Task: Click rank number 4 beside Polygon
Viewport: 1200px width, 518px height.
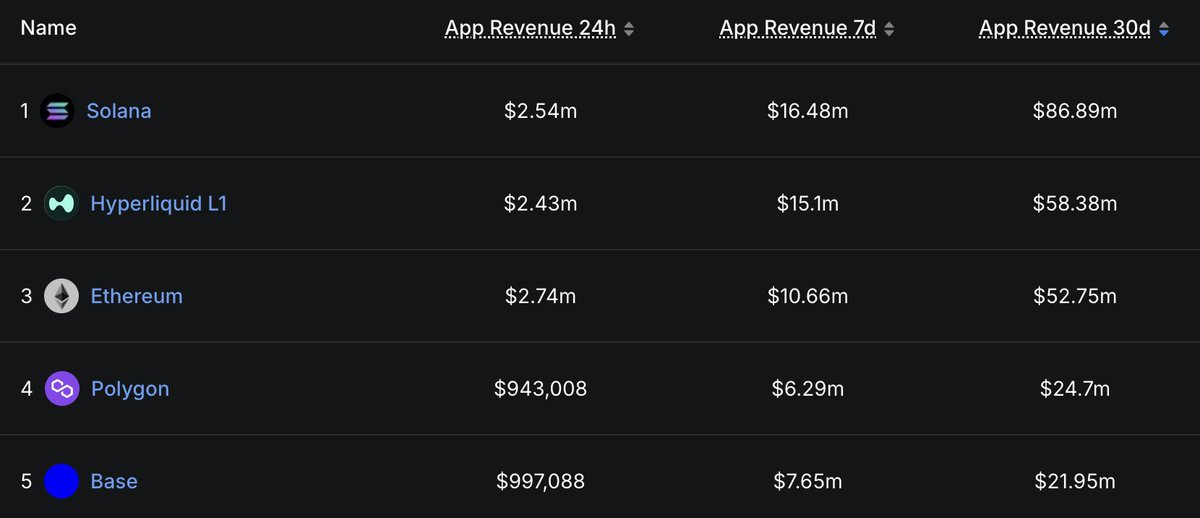Action: click(x=27, y=389)
